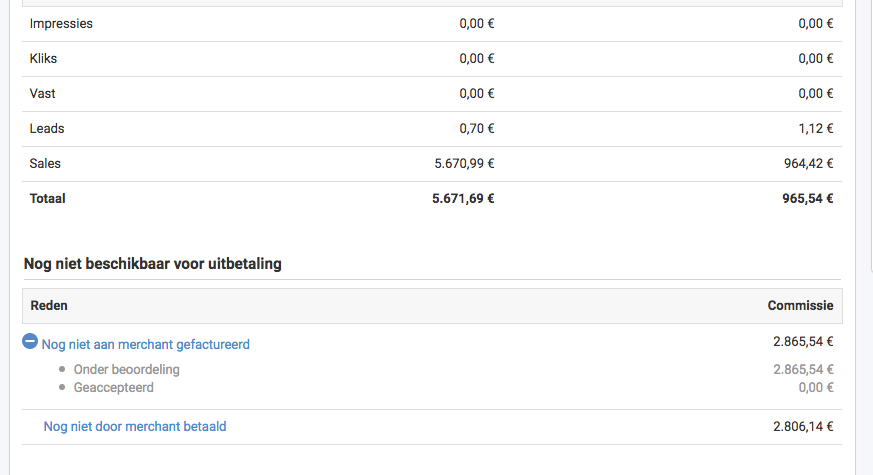Click the Totaal value 5.671,69 €
The image size is (873, 475).
click(x=463, y=199)
